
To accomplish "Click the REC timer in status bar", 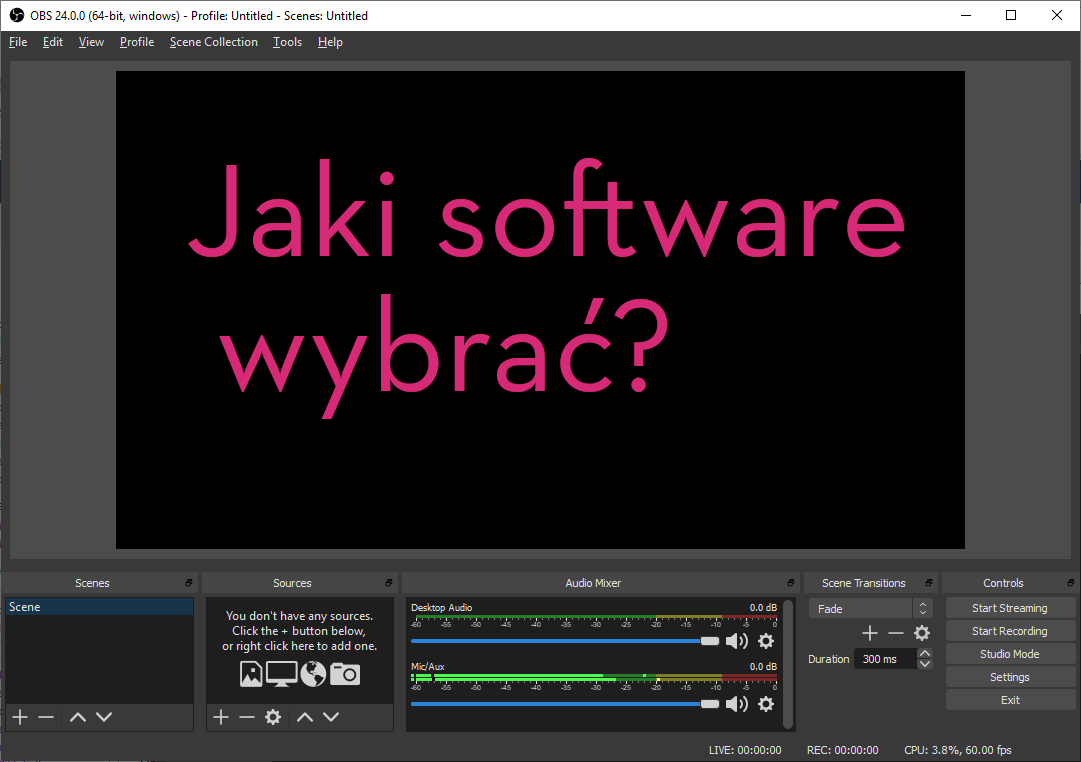I will 842,750.
